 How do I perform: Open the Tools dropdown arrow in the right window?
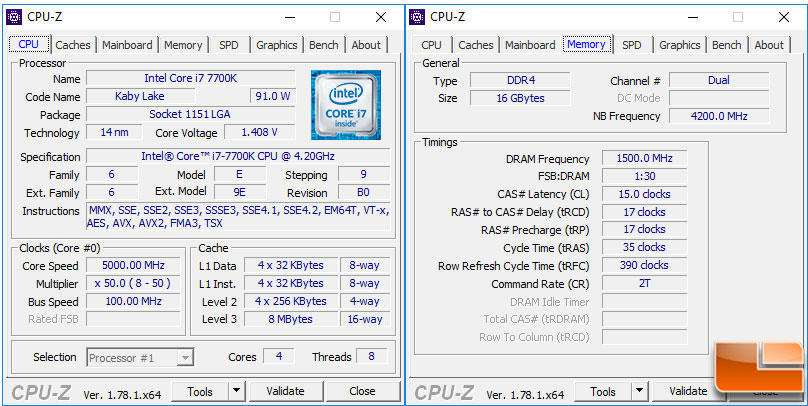(x=639, y=391)
